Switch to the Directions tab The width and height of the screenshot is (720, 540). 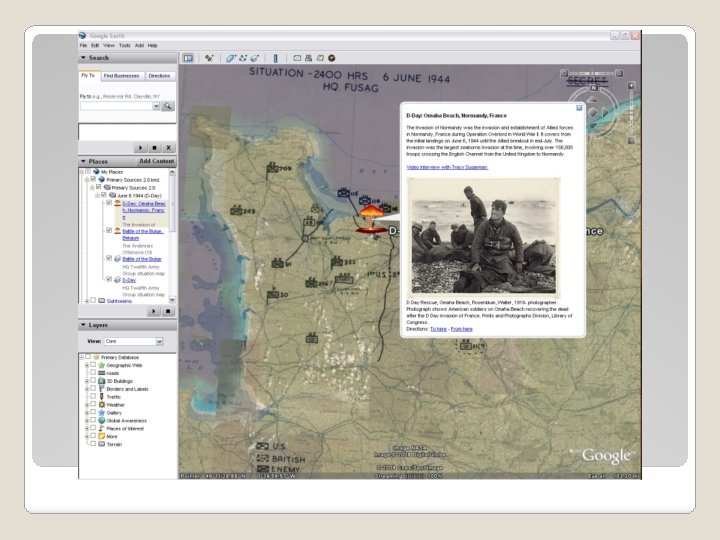pos(159,76)
